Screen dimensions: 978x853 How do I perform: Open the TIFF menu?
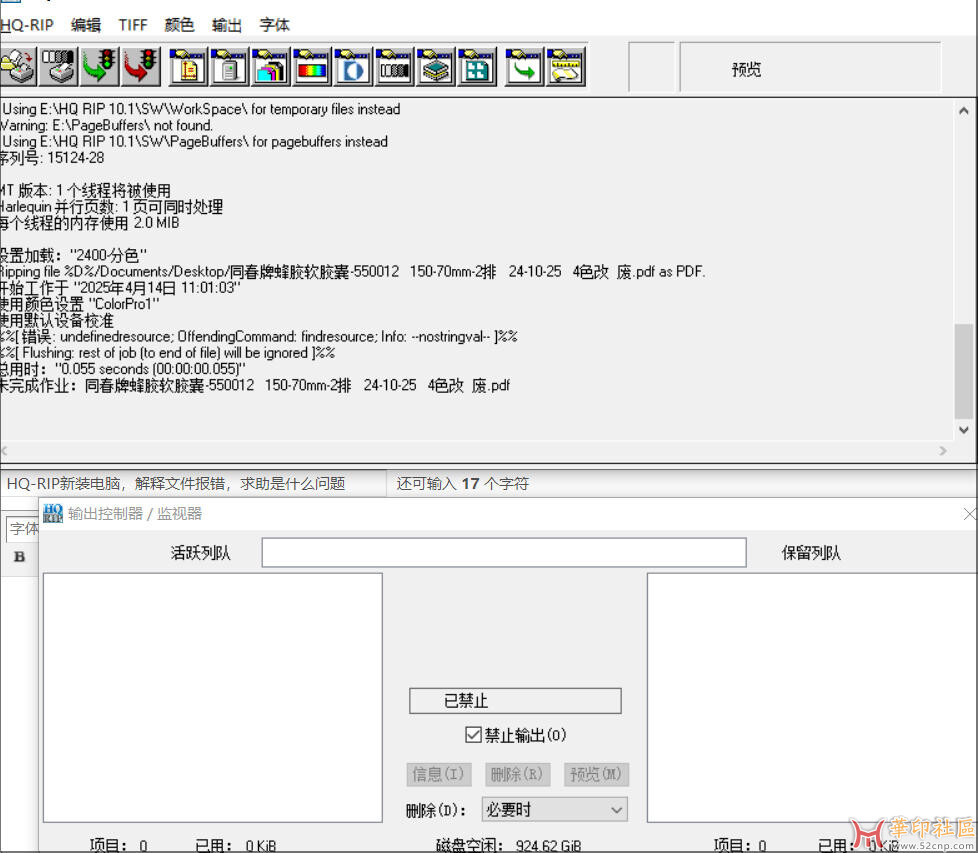(133, 25)
